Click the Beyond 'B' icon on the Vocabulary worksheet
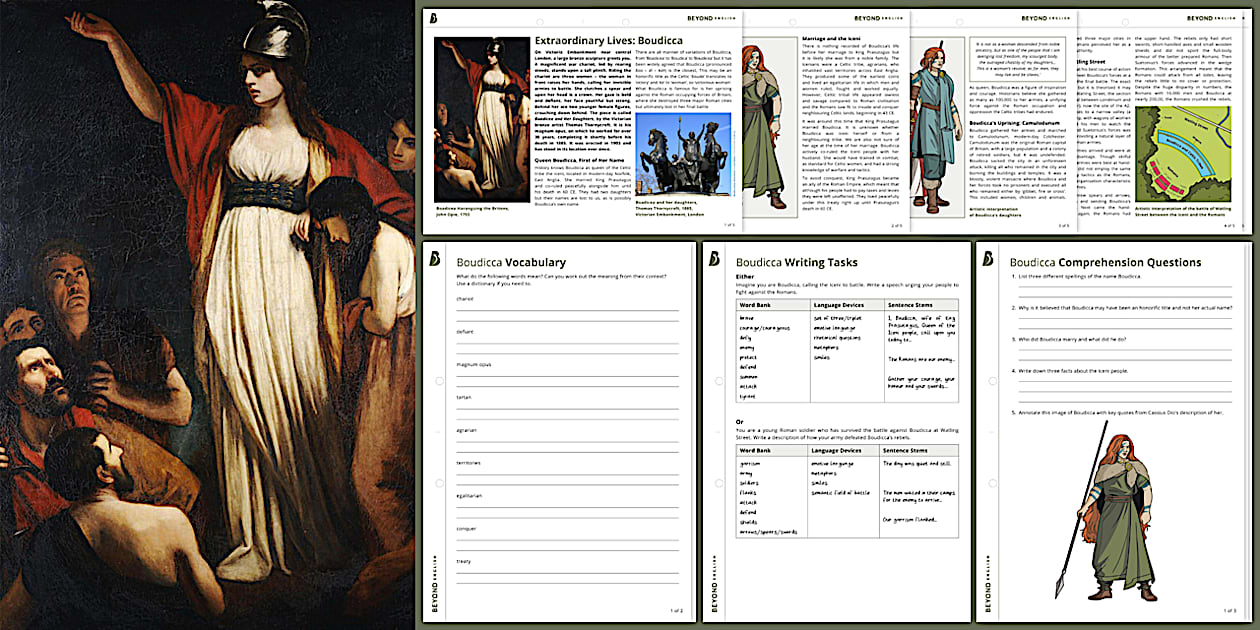The image size is (1260, 630). [434, 258]
